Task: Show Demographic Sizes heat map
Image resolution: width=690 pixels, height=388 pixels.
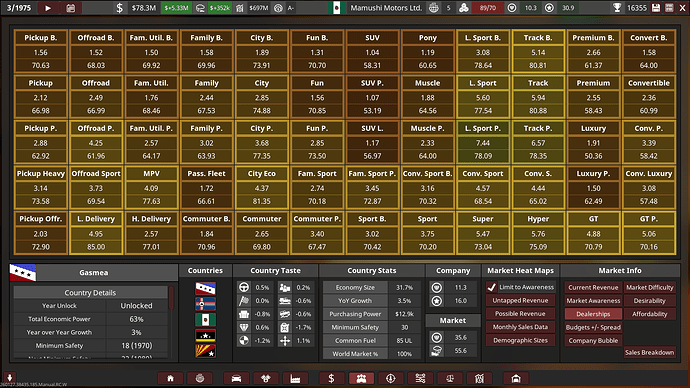Action: [520, 340]
